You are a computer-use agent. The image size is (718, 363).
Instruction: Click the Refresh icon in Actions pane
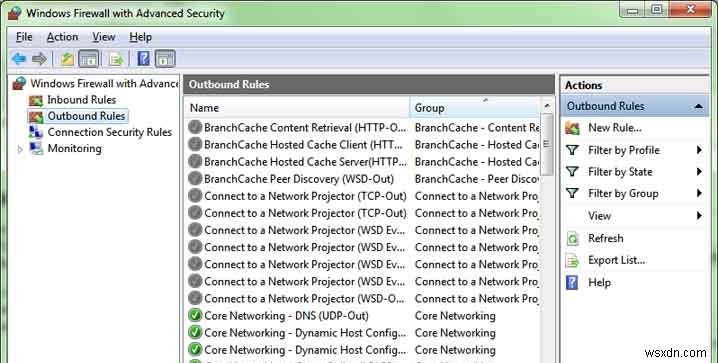click(572, 238)
